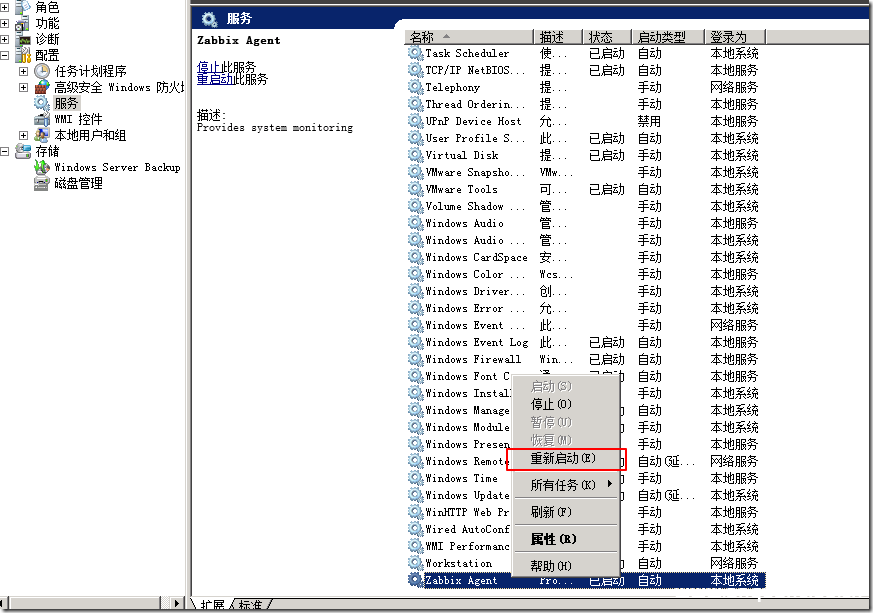Switch to the 扩展 tab

pos(213,604)
